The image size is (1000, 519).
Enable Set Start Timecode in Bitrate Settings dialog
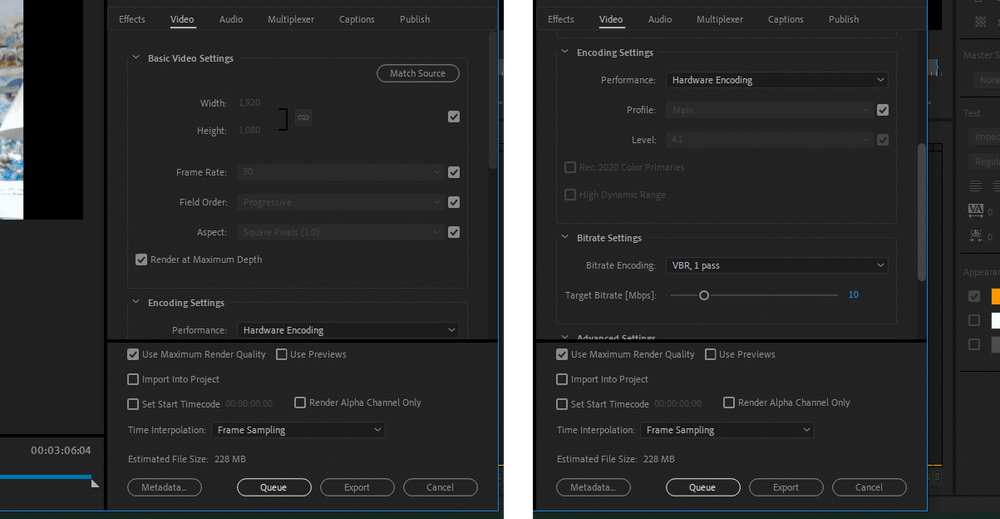(561, 404)
